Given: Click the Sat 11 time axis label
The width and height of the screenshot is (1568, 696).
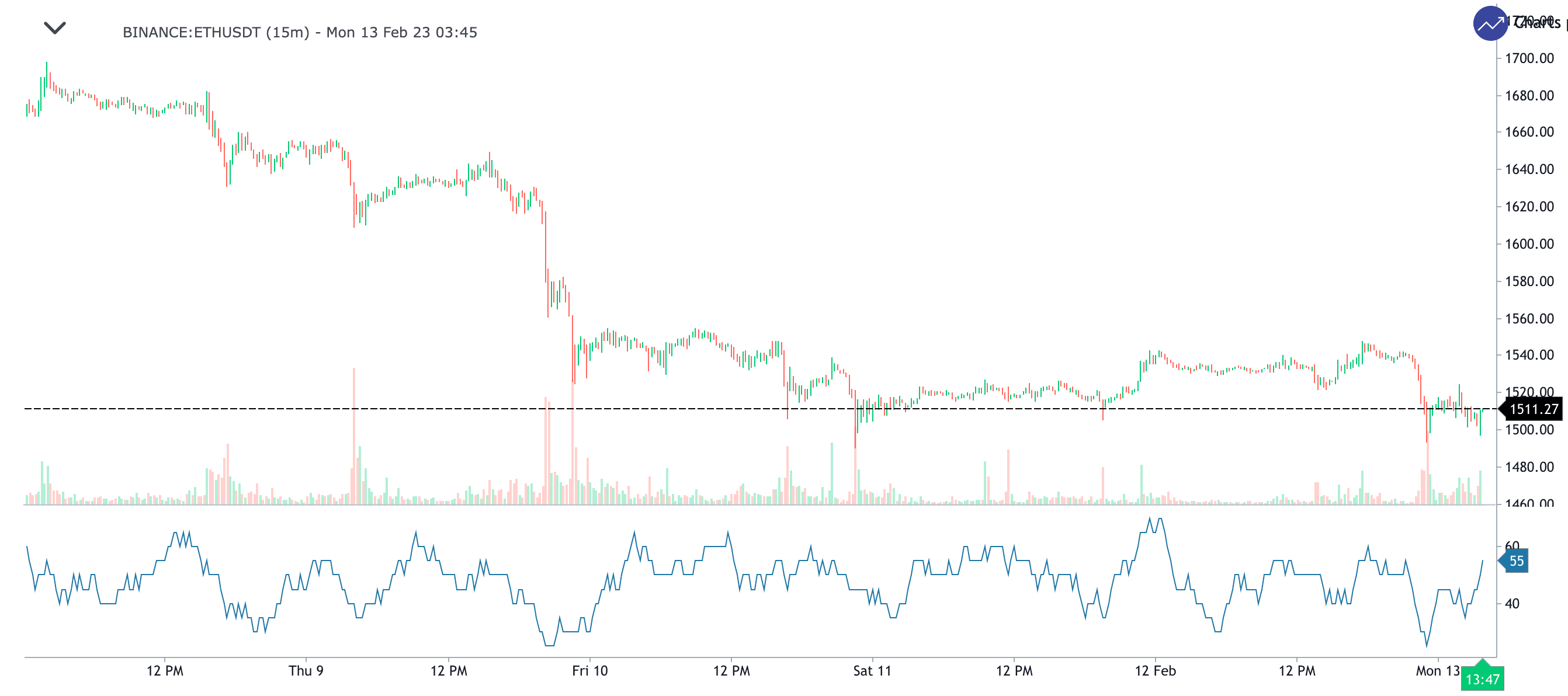Looking at the screenshot, I should [x=872, y=670].
